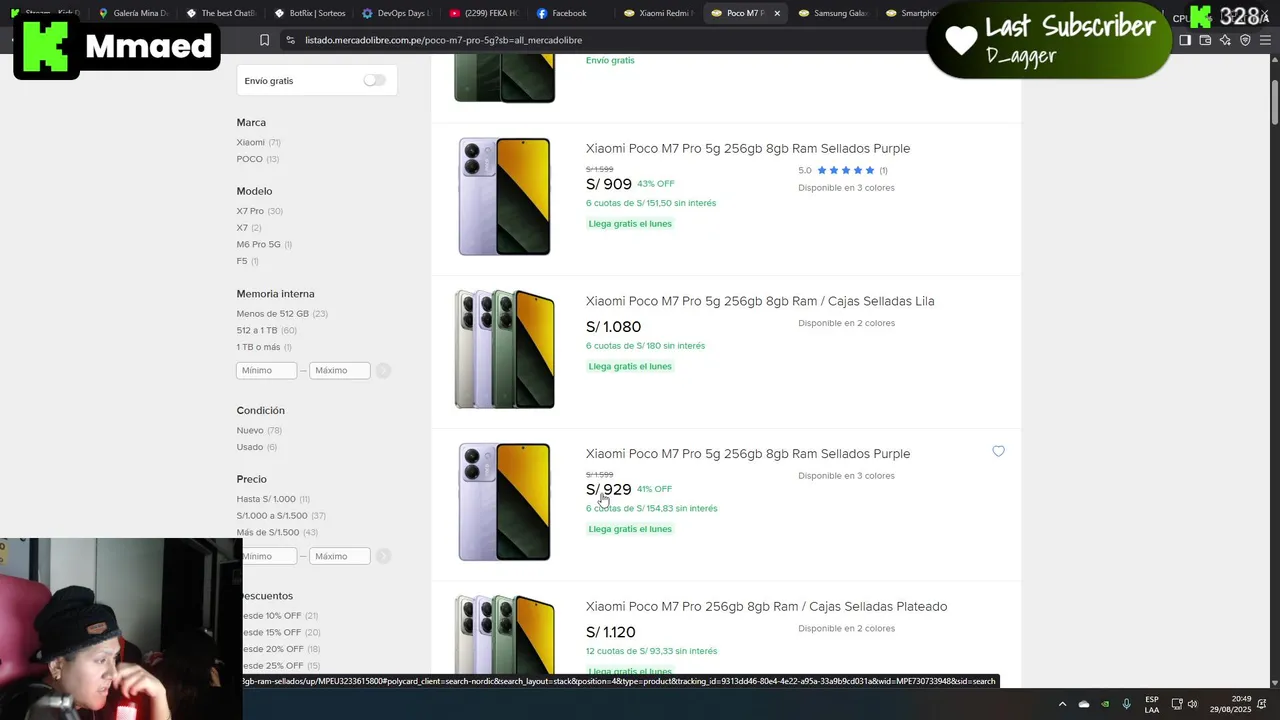Select 1 TB o más memory filter

tap(264, 347)
